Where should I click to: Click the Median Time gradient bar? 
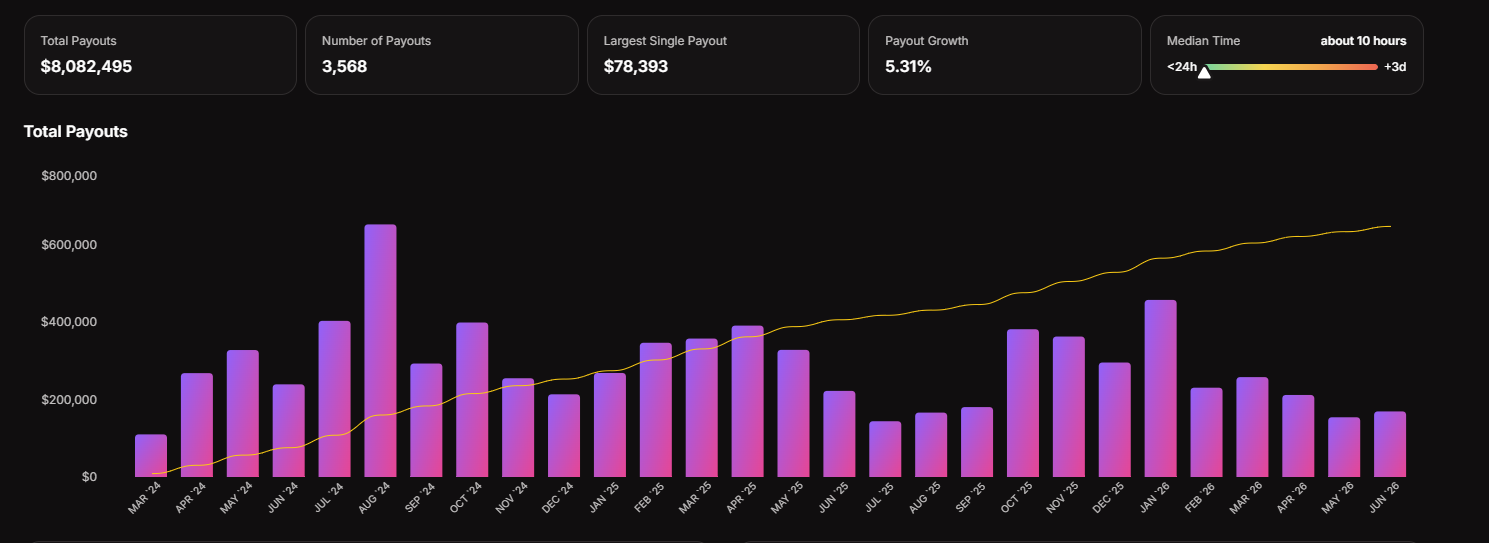pyautogui.click(x=1290, y=67)
